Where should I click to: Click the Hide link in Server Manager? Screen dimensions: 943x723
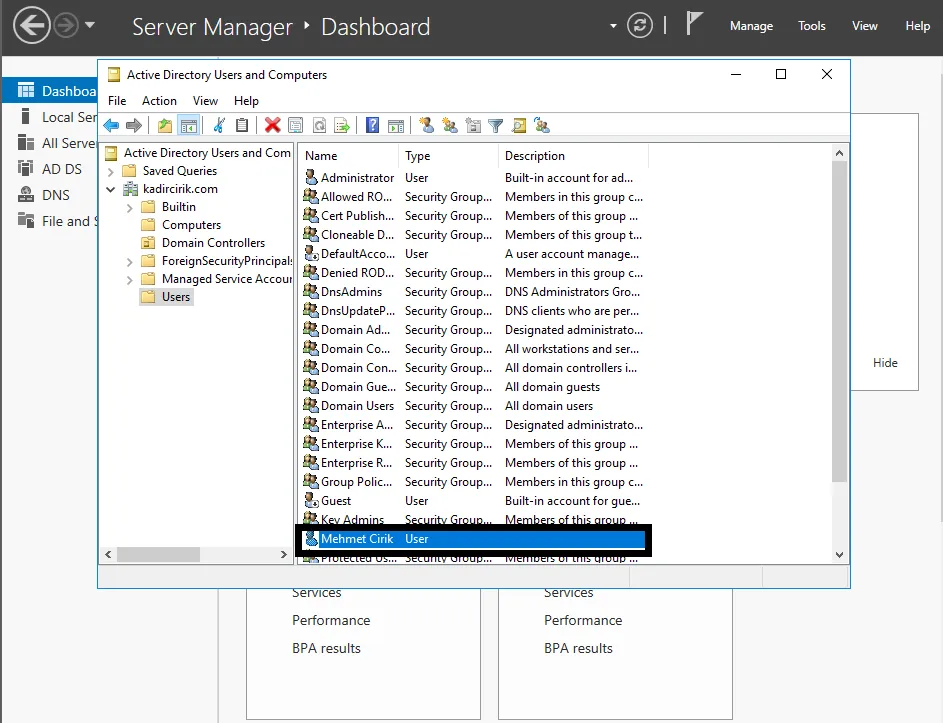point(885,363)
